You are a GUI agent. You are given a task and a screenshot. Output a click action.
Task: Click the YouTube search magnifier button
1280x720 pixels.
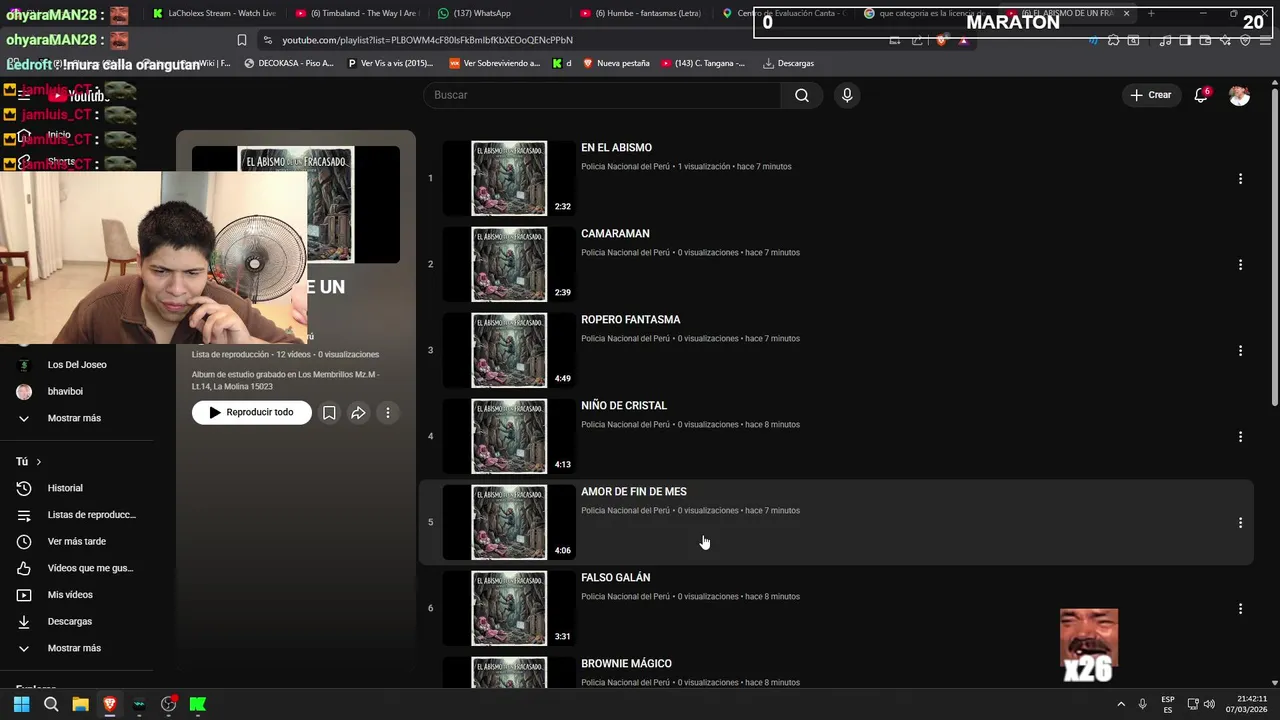coord(801,95)
